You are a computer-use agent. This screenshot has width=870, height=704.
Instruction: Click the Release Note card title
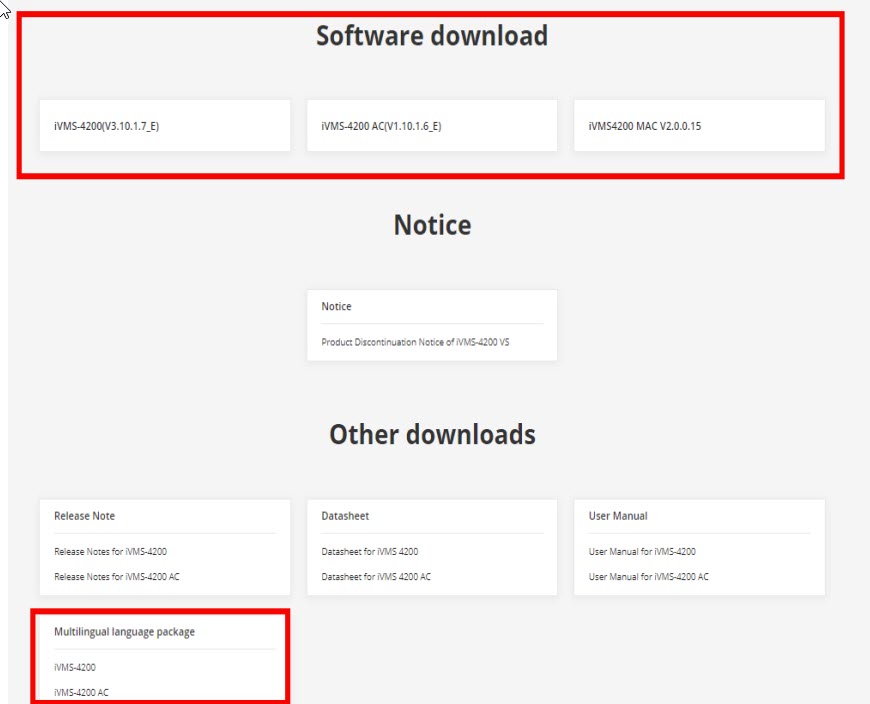pyautogui.click(x=84, y=516)
